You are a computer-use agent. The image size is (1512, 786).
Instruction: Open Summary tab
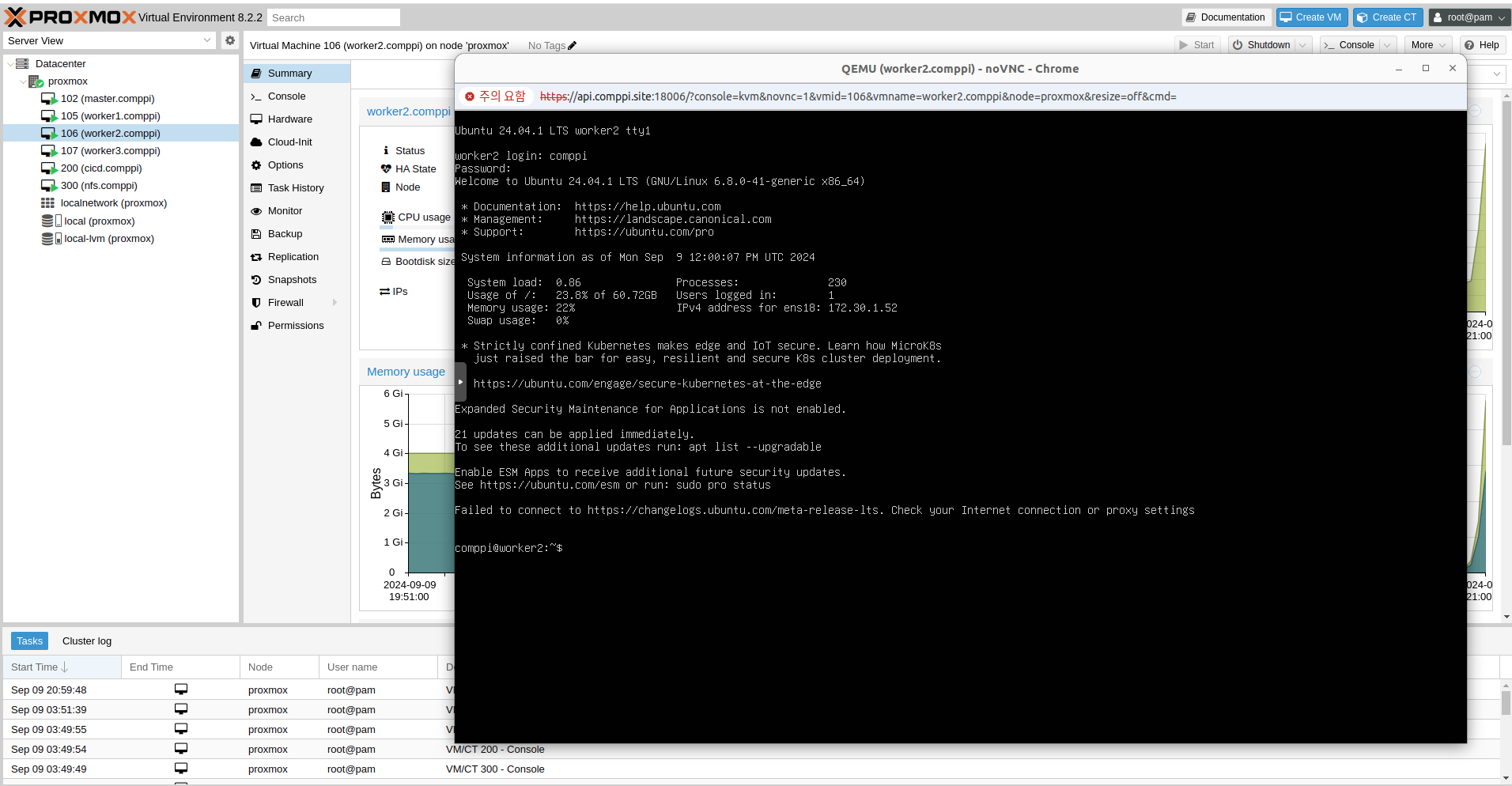297,74
